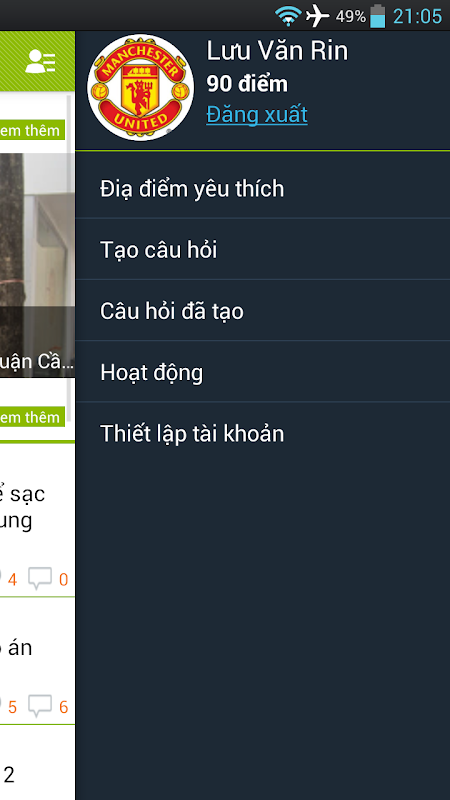Viewport: 450px width, 800px height.
Task: Select the user name Lưu Văn Rin
Action: click(x=277, y=52)
